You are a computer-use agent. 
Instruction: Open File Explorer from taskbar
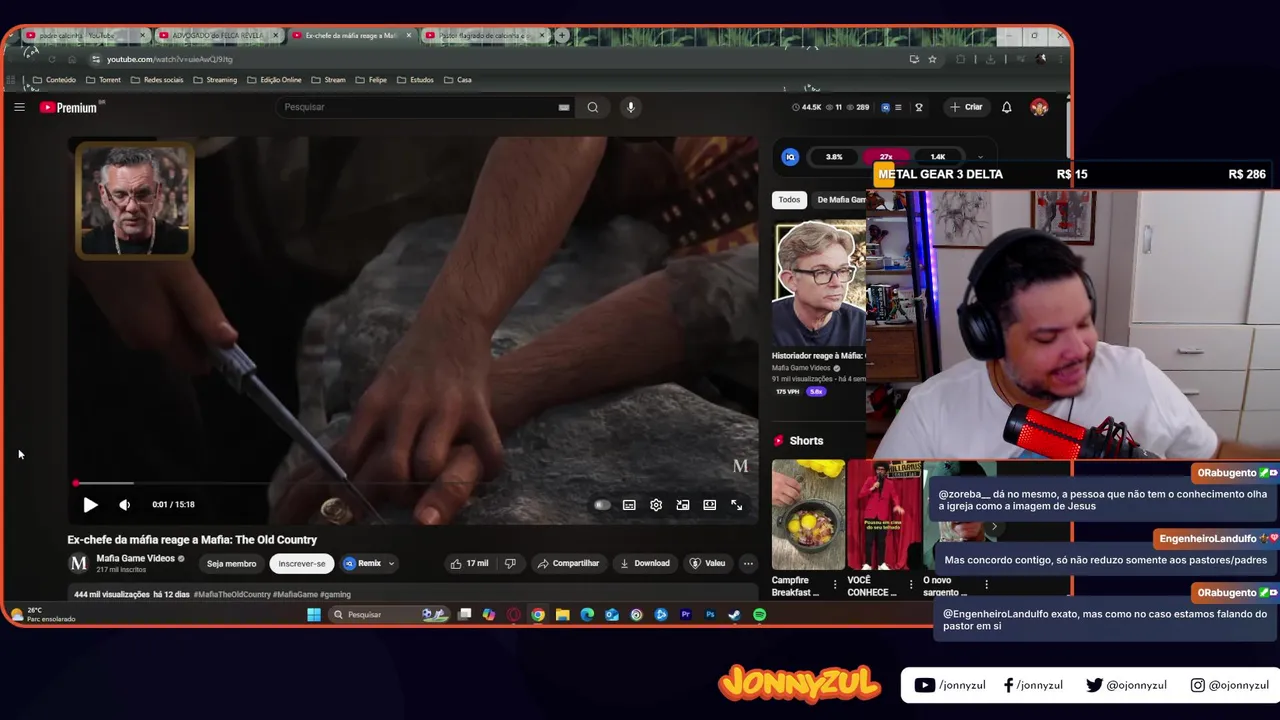562,615
